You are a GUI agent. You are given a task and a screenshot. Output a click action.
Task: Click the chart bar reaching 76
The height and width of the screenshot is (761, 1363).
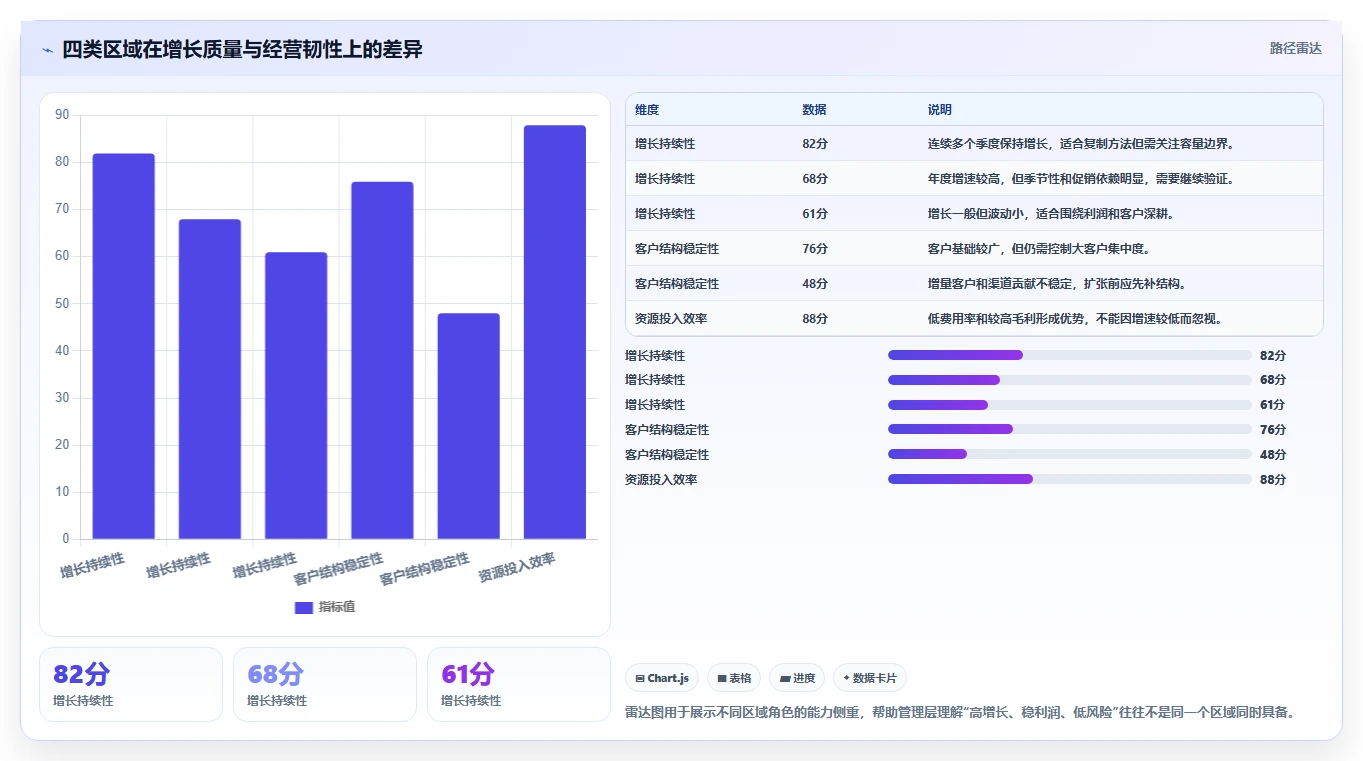pos(382,360)
